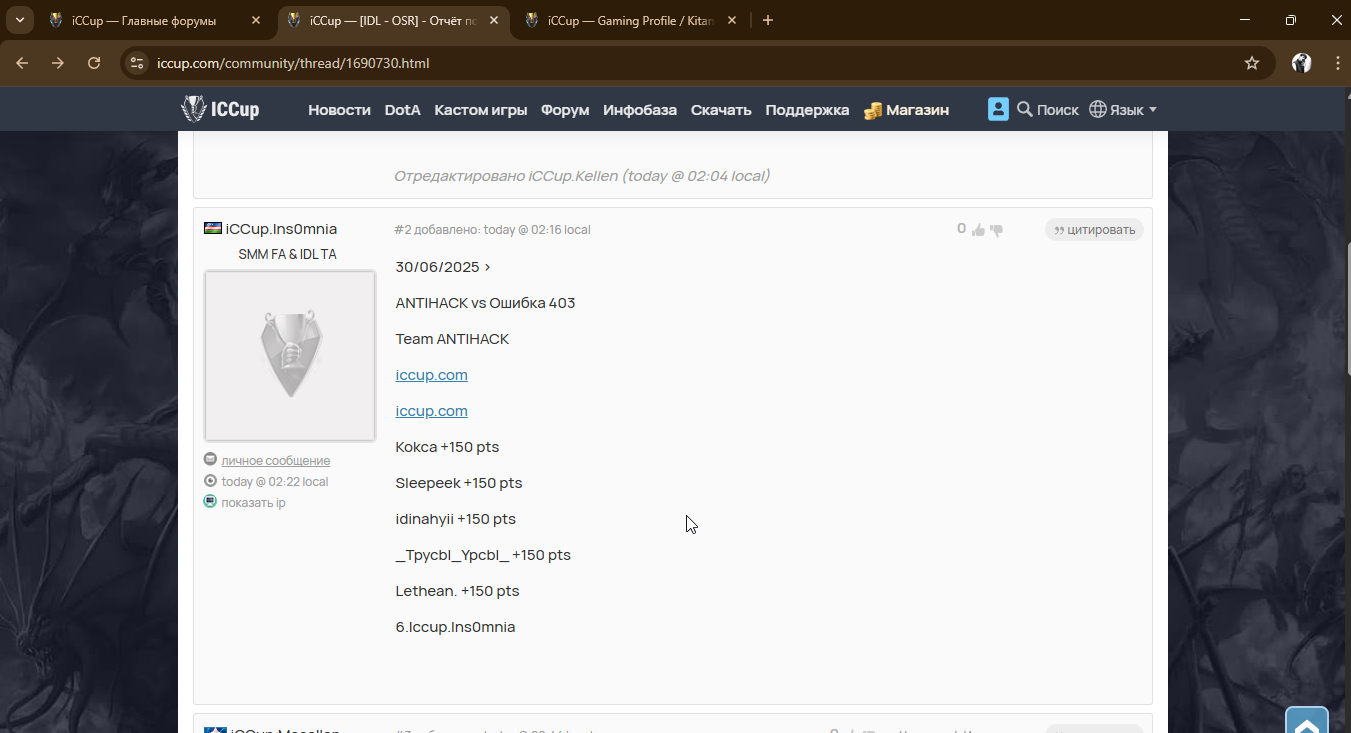Open Скачать in the navigation bar
1351x733 pixels.
pyautogui.click(x=721, y=110)
